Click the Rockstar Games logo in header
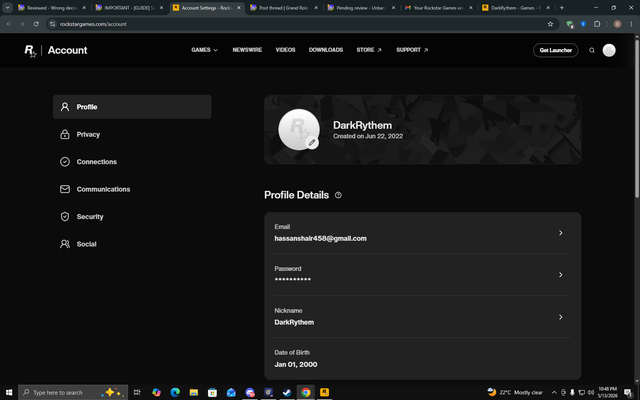The height and width of the screenshot is (400, 640). pyautogui.click(x=31, y=51)
